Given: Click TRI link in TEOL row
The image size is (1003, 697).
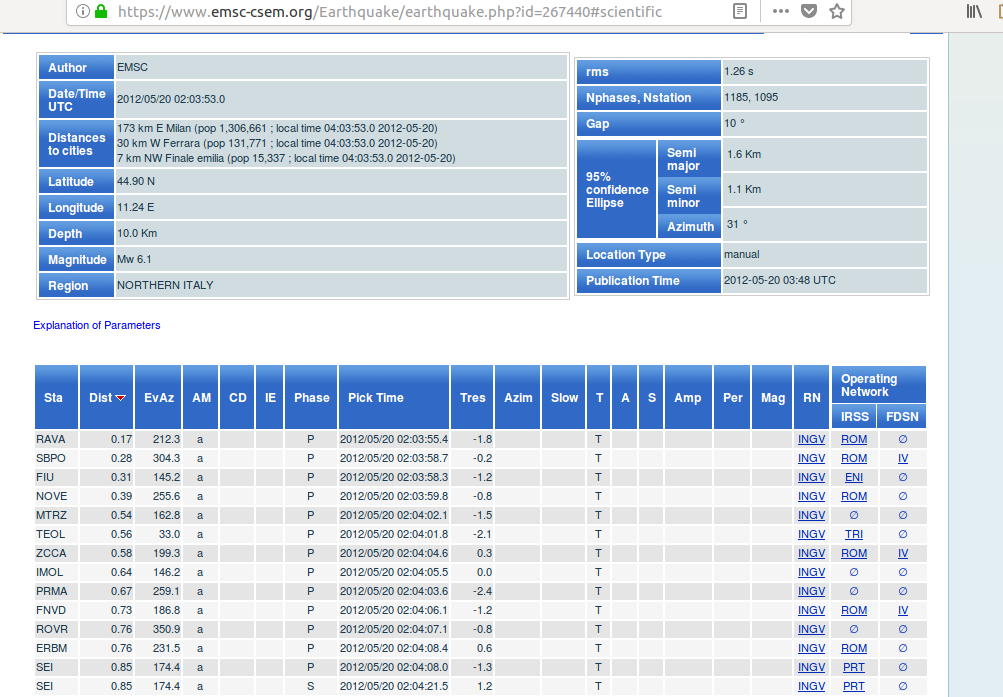Looking at the screenshot, I should tap(853, 534).
